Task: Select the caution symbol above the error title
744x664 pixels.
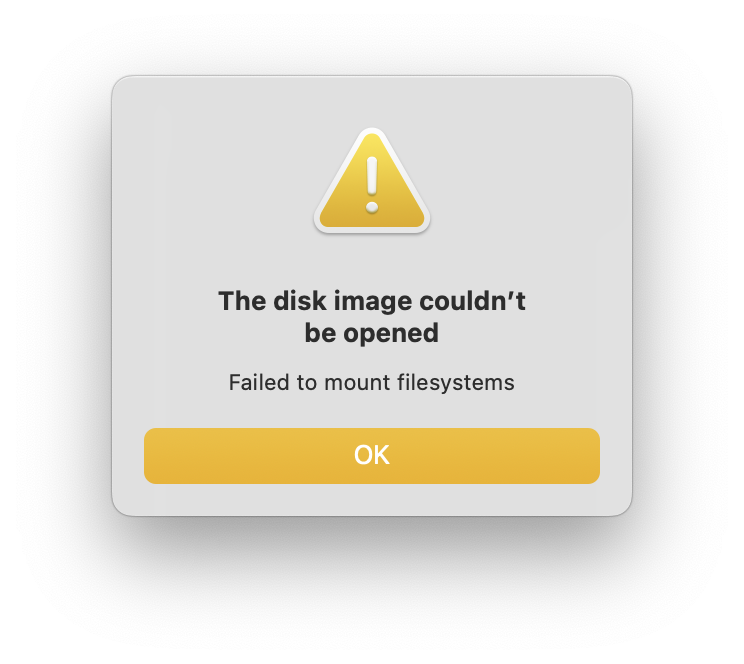Action: tap(372, 181)
